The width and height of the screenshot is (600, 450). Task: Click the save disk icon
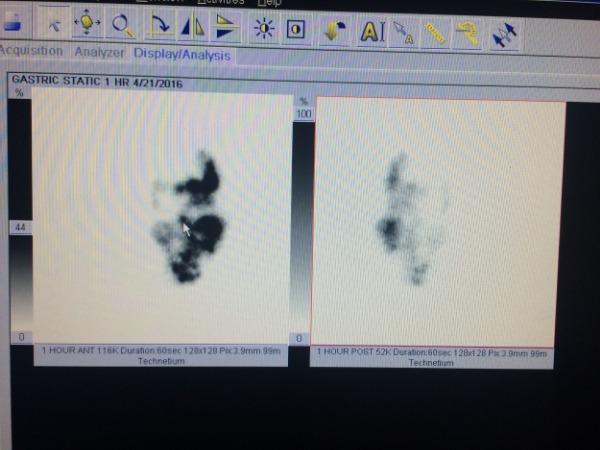click(x=13, y=22)
